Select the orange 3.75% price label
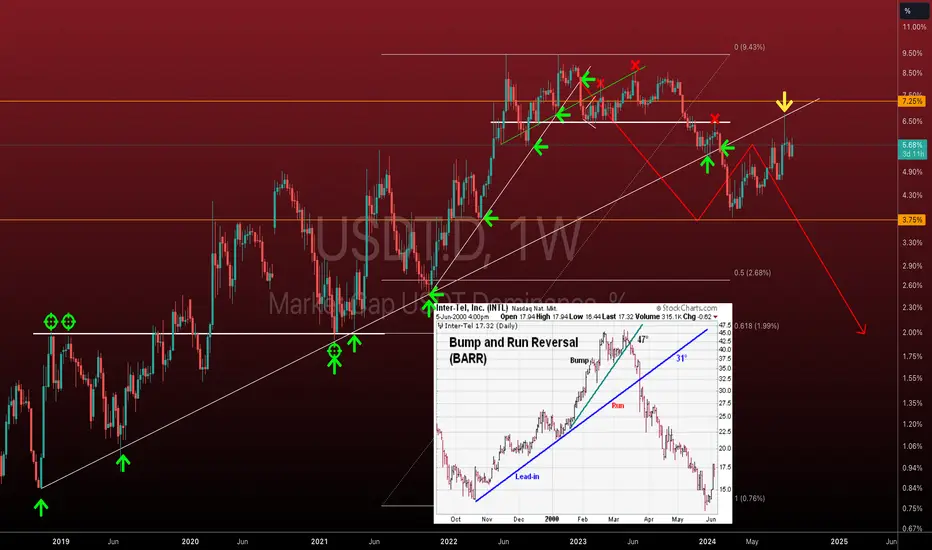The height and width of the screenshot is (550, 932). [x=912, y=220]
